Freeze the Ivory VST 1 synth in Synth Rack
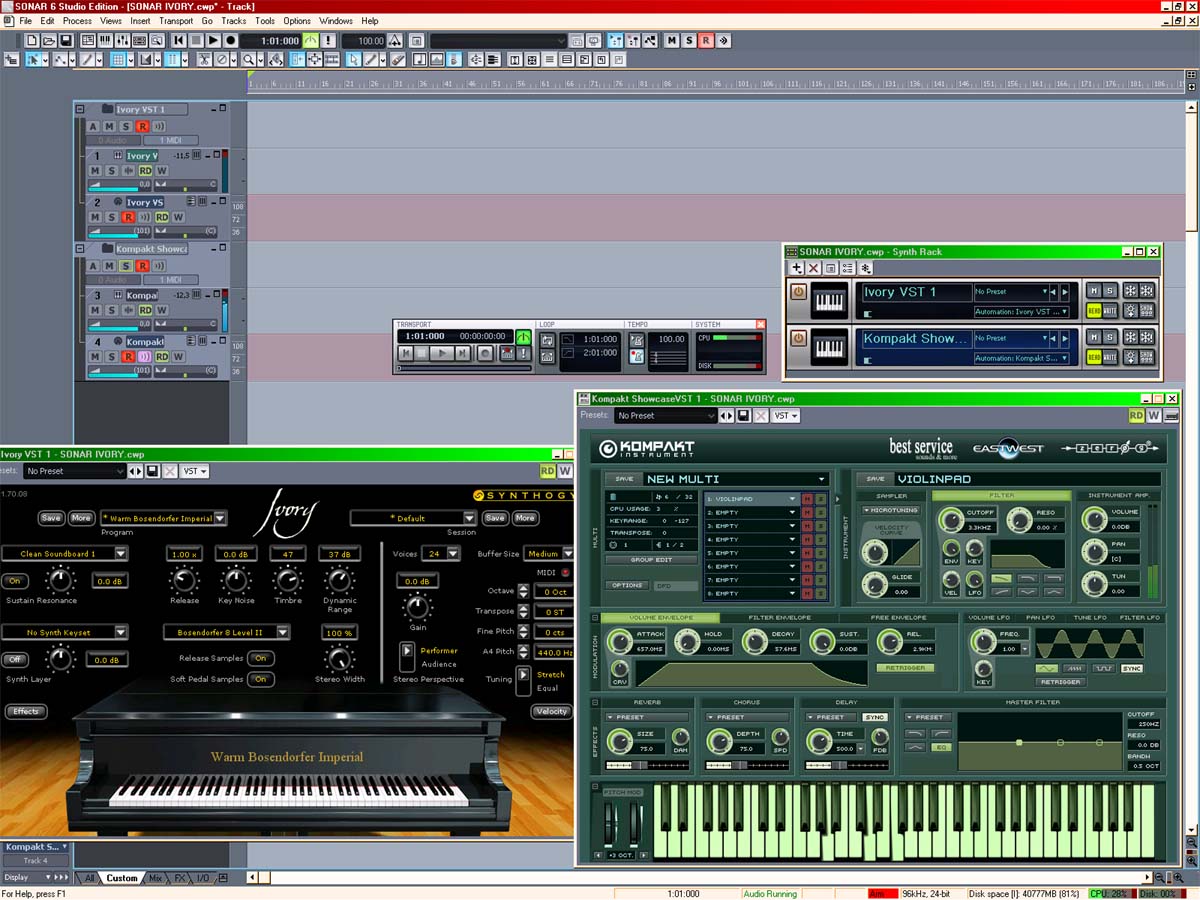The height and width of the screenshot is (900, 1200). (x=1129, y=291)
